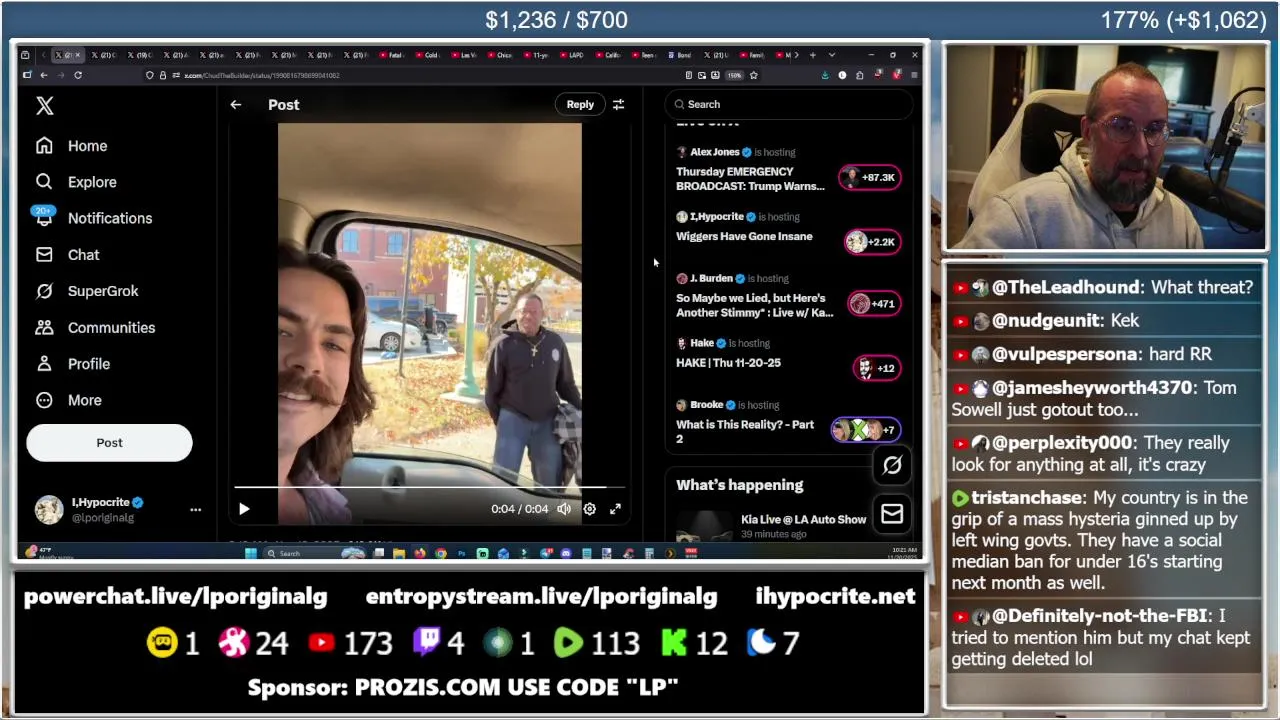Close the active X browser tab
Viewport: 1280px width, 720px height.
[78, 55]
